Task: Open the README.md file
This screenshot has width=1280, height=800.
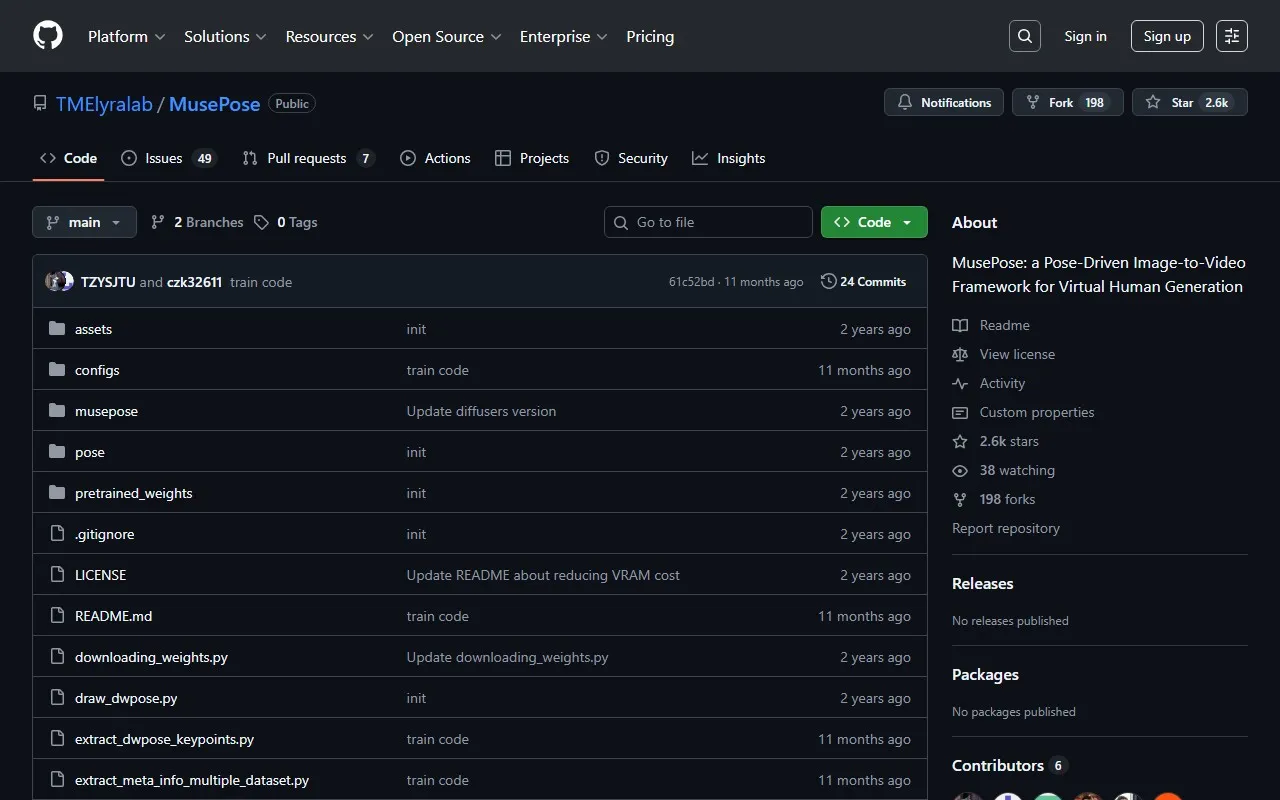Action: click(x=113, y=616)
